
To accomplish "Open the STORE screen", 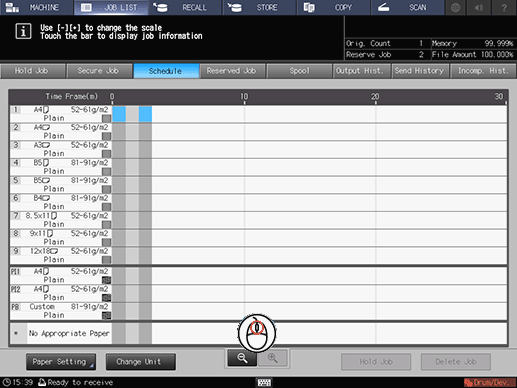I will pyautogui.click(x=260, y=7).
